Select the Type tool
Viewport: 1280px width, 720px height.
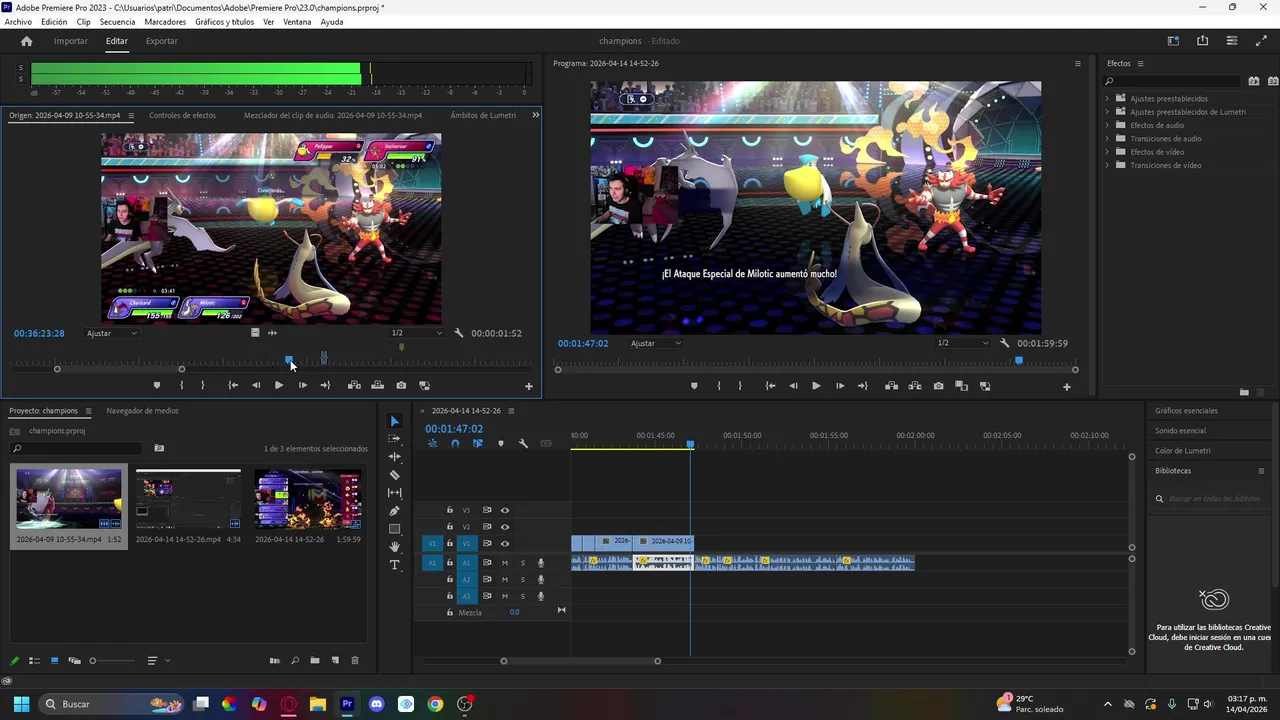(394, 565)
